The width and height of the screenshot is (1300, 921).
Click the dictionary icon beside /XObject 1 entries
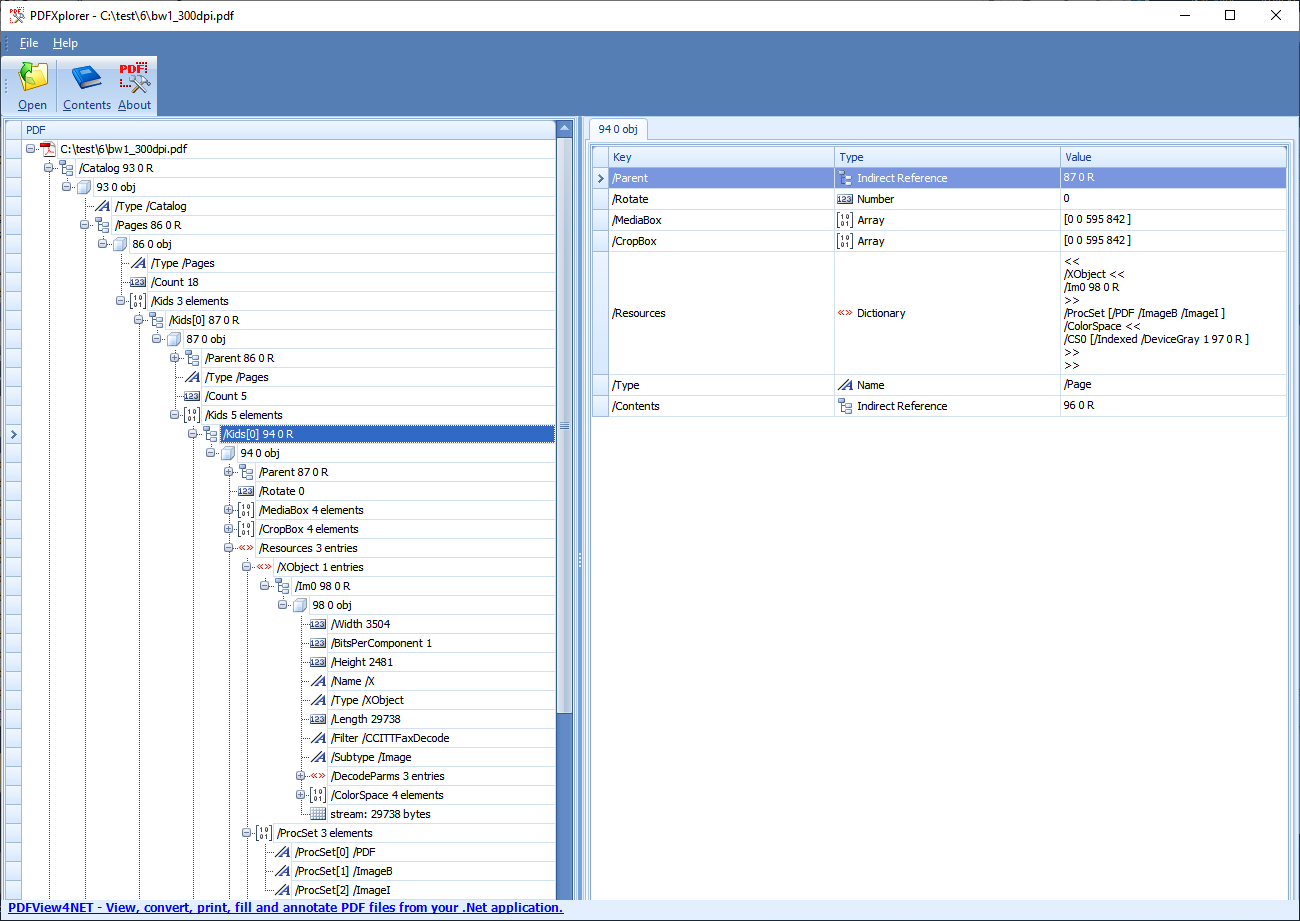pyautogui.click(x=264, y=567)
